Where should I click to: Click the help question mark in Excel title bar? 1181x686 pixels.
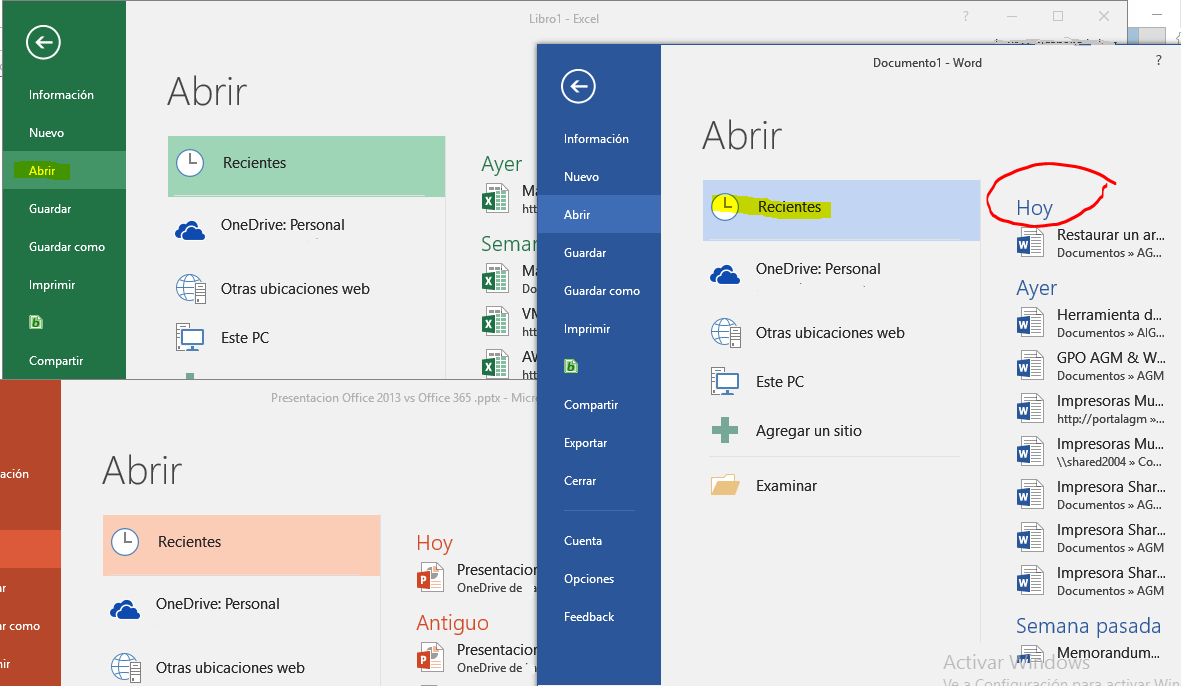click(x=966, y=17)
